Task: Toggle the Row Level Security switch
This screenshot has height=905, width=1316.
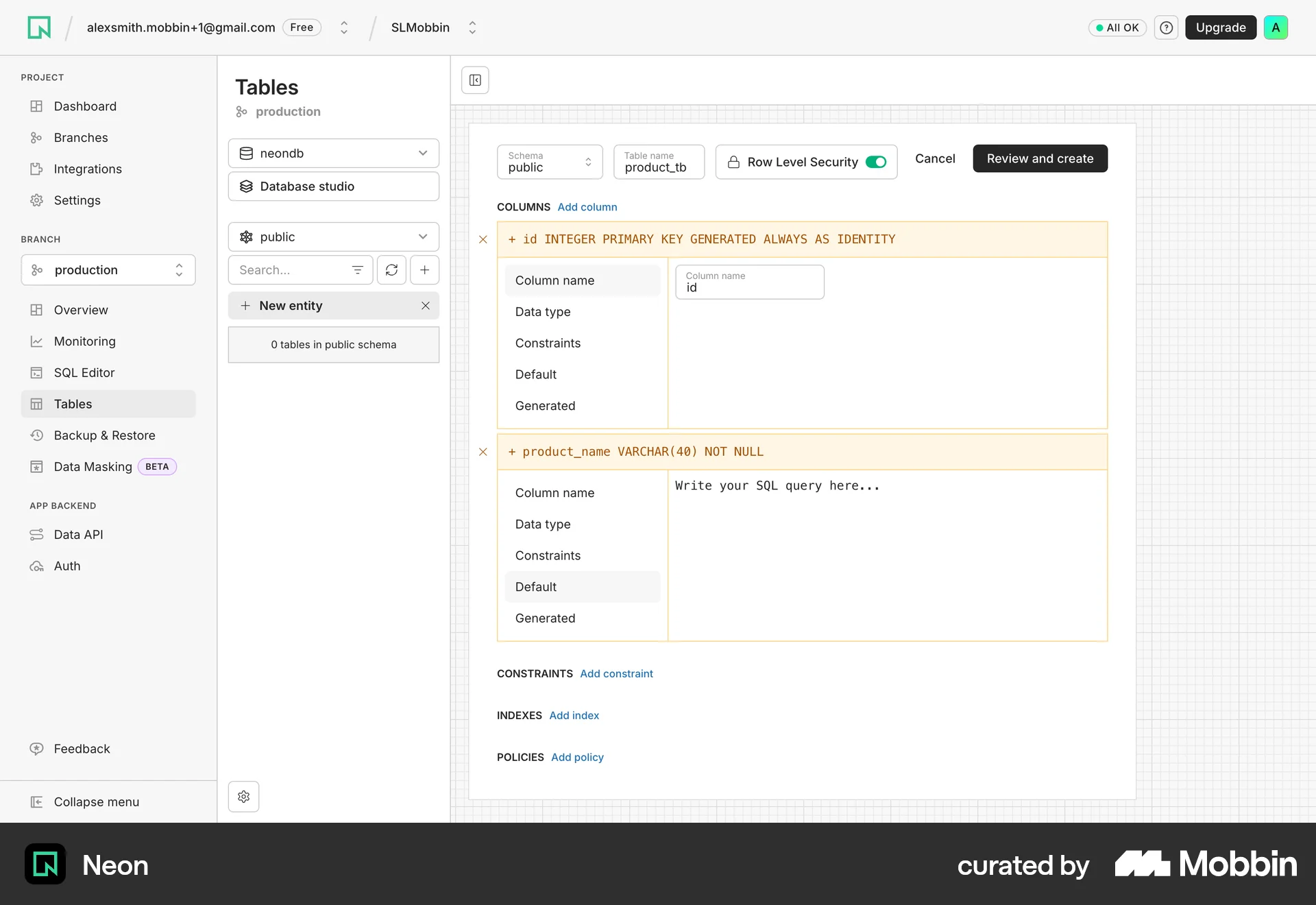Action: (876, 162)
